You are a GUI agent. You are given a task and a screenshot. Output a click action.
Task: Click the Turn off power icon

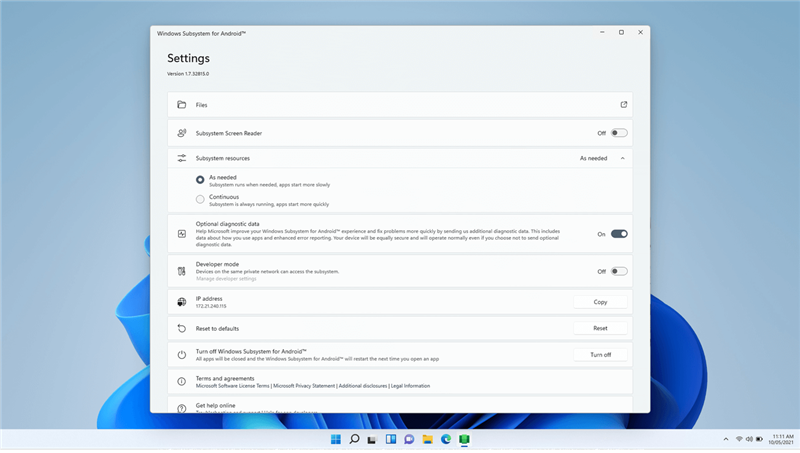[x=182, y=355]
